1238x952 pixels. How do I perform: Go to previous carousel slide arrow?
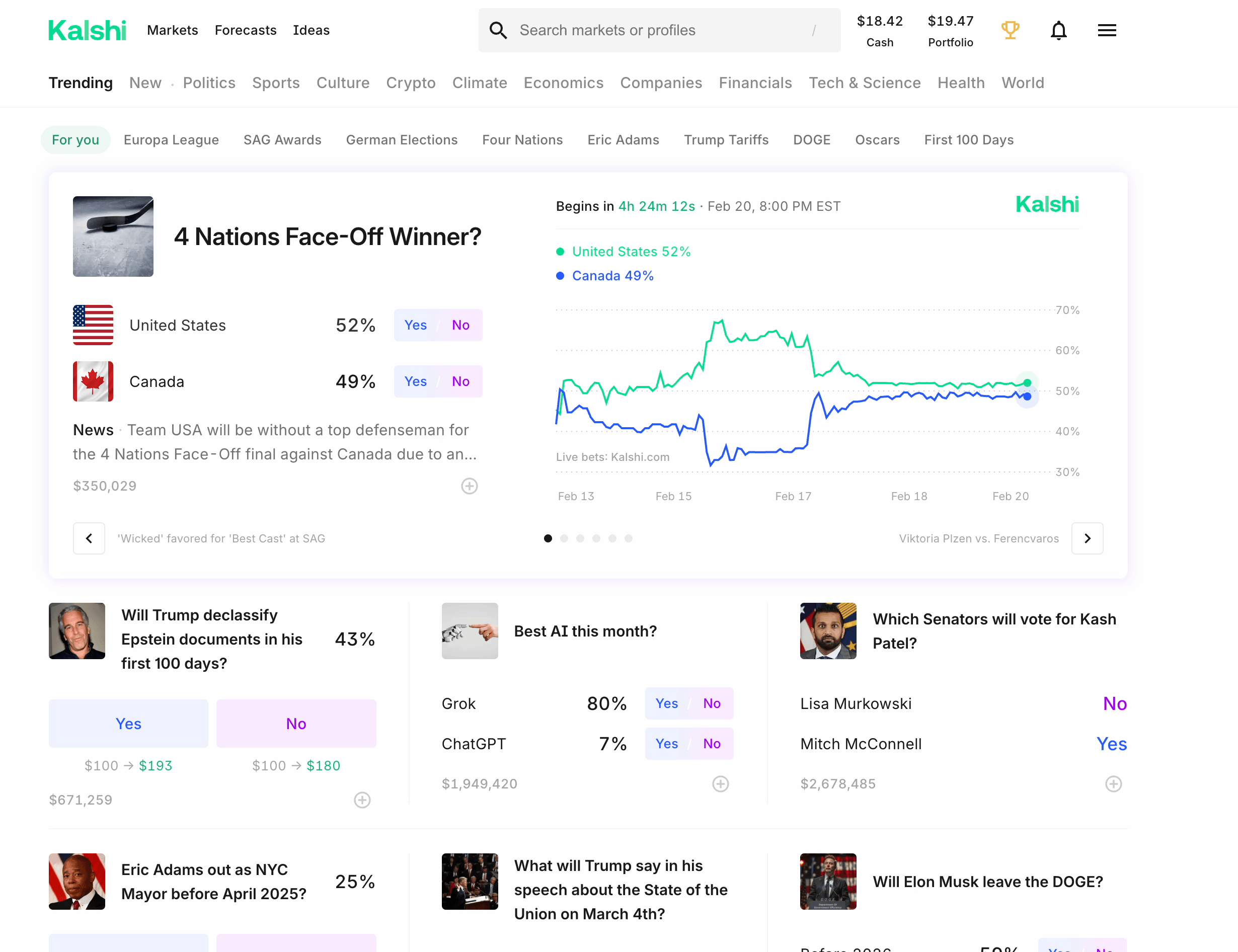[x=89, y=538]
